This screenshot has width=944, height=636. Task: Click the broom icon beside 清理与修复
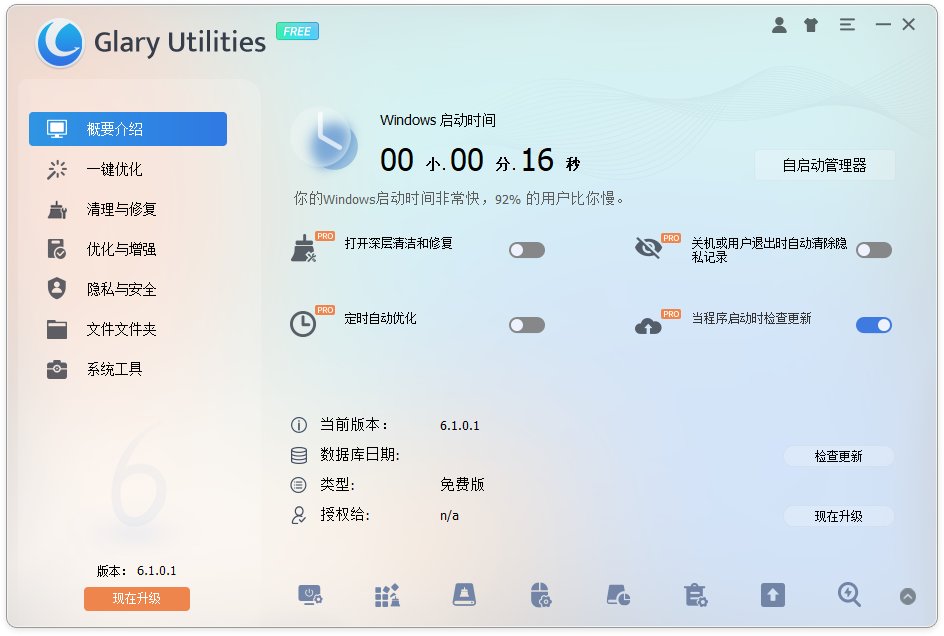tap(57, 210)
